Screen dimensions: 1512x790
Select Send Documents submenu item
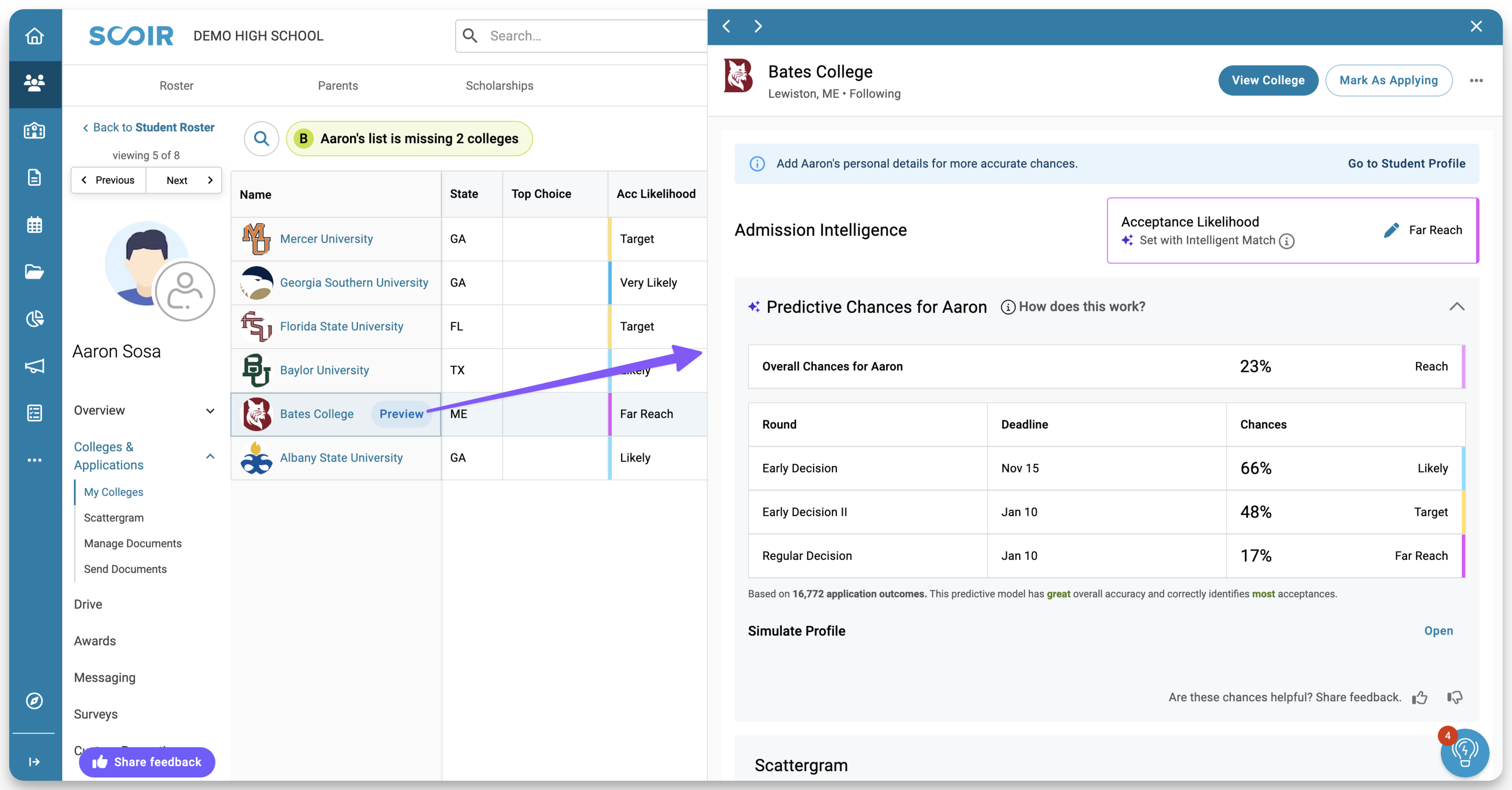(125, 569)
